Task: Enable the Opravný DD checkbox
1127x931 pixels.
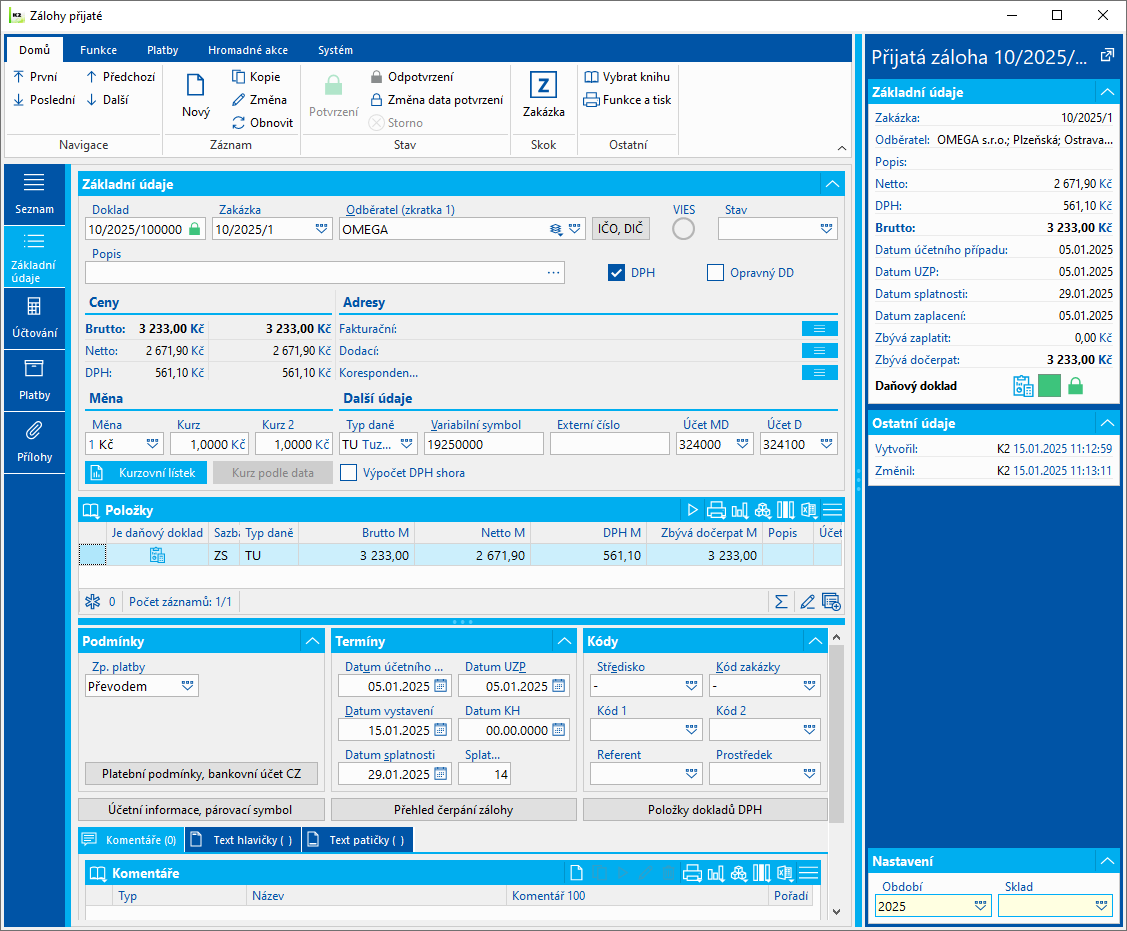Action: (715, 273)
